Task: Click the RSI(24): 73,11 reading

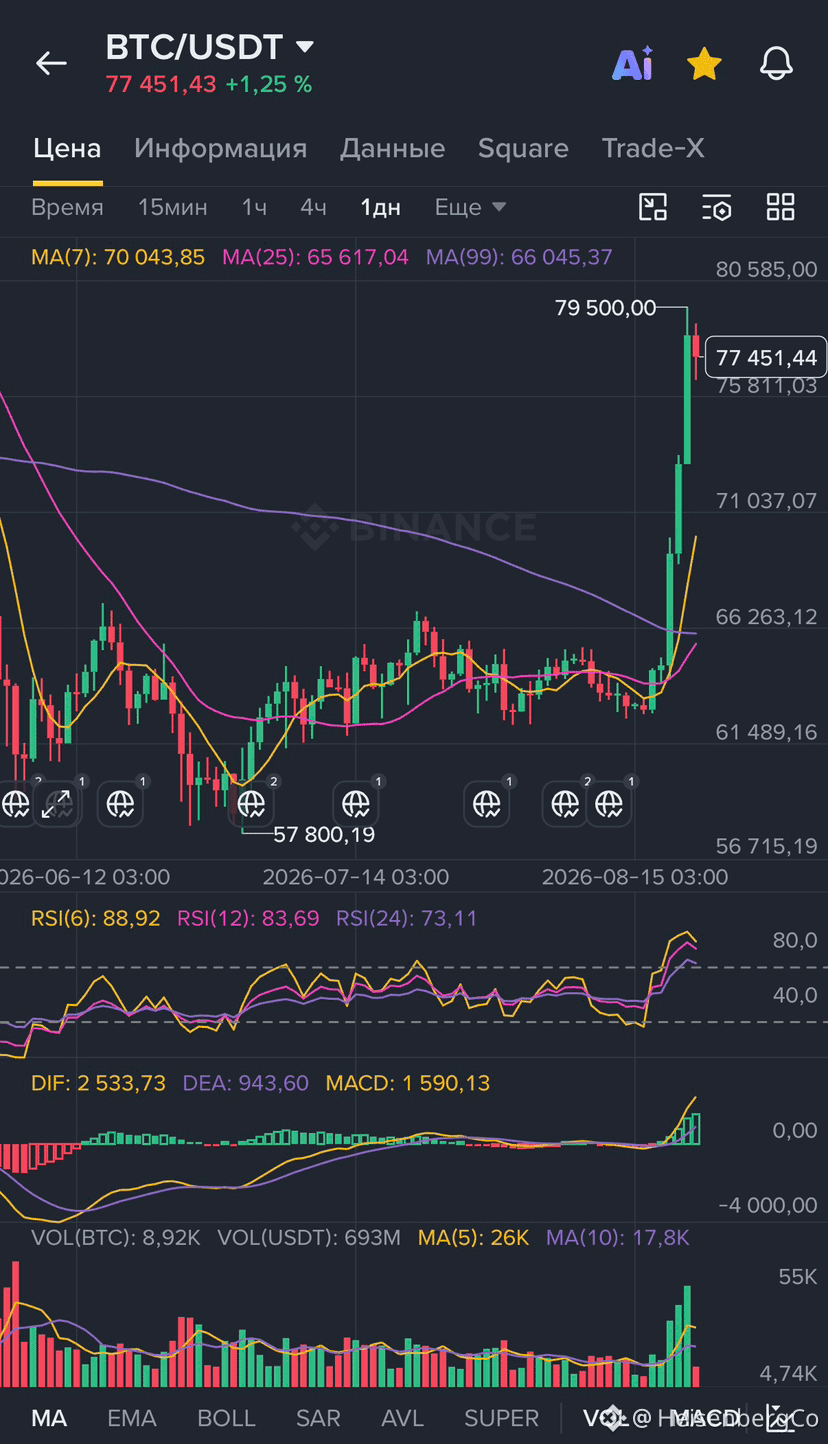Action: pos(407,918)
